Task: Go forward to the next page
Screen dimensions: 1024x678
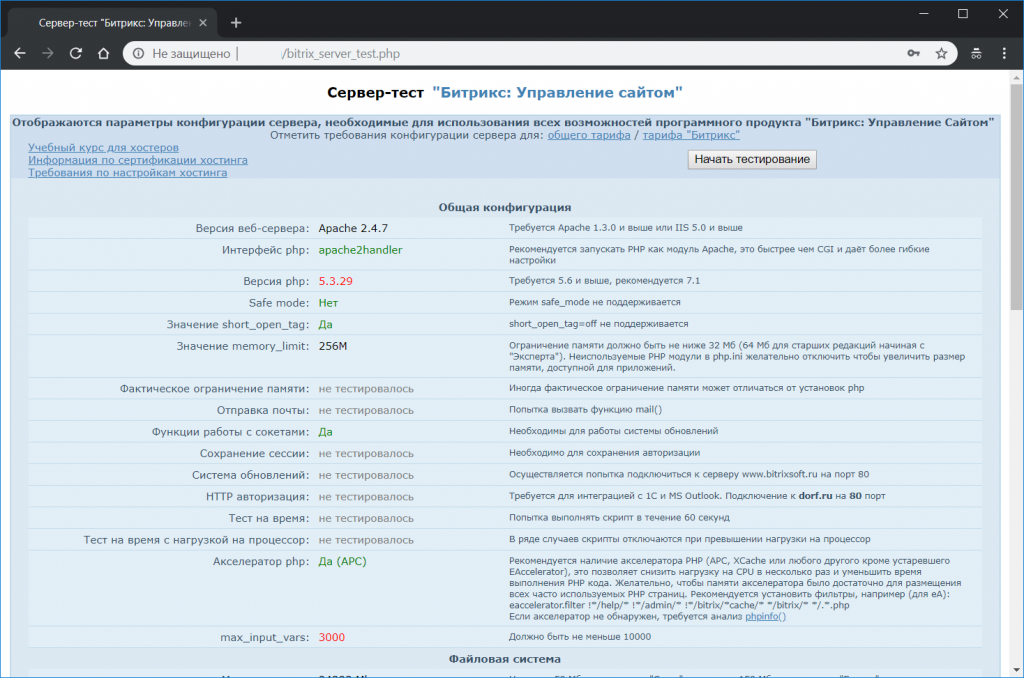Action: tap(48, 54)
